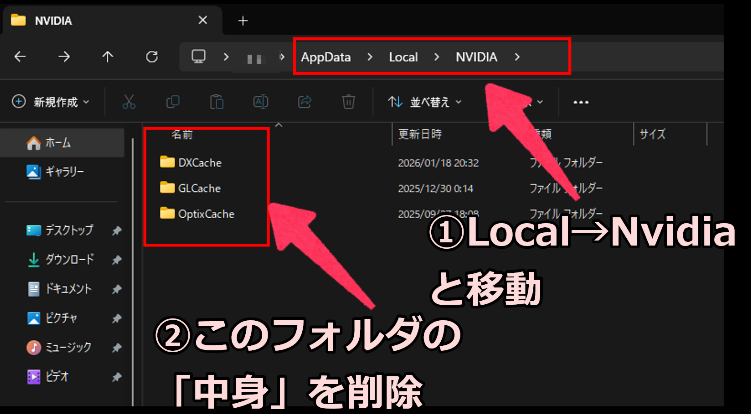Screen dimensions: 751x414
Task: Open the 新規作成 dropdown menu
Action: [50, 102]
